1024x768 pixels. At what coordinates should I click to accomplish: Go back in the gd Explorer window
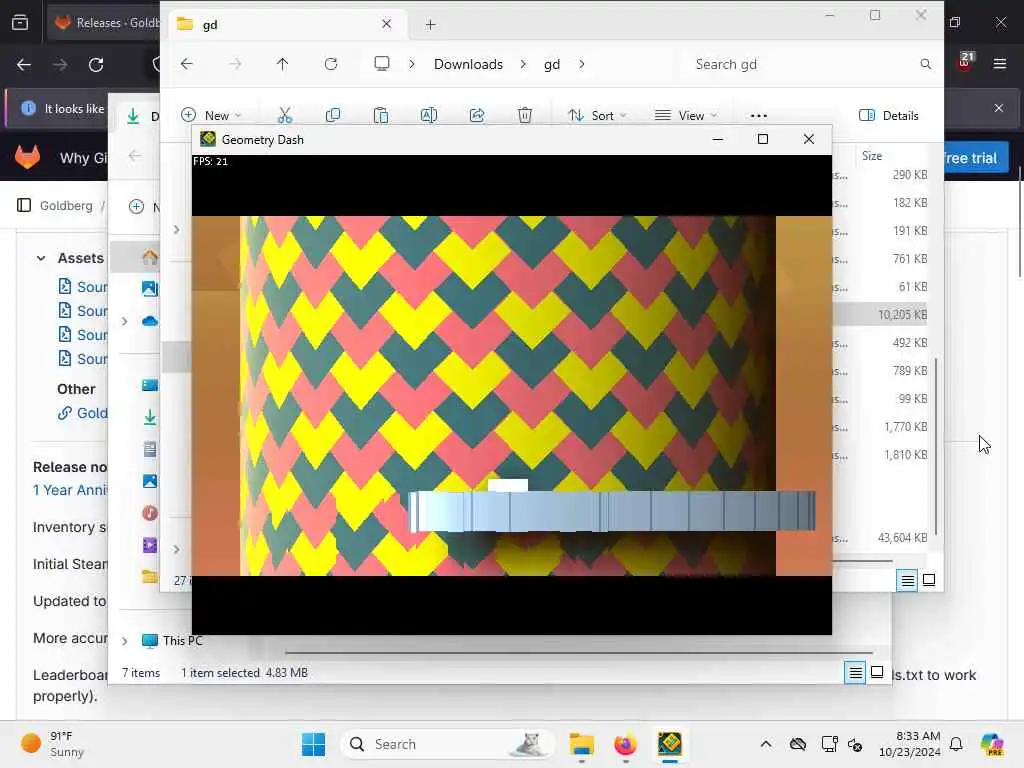click(x=187, y=64)
